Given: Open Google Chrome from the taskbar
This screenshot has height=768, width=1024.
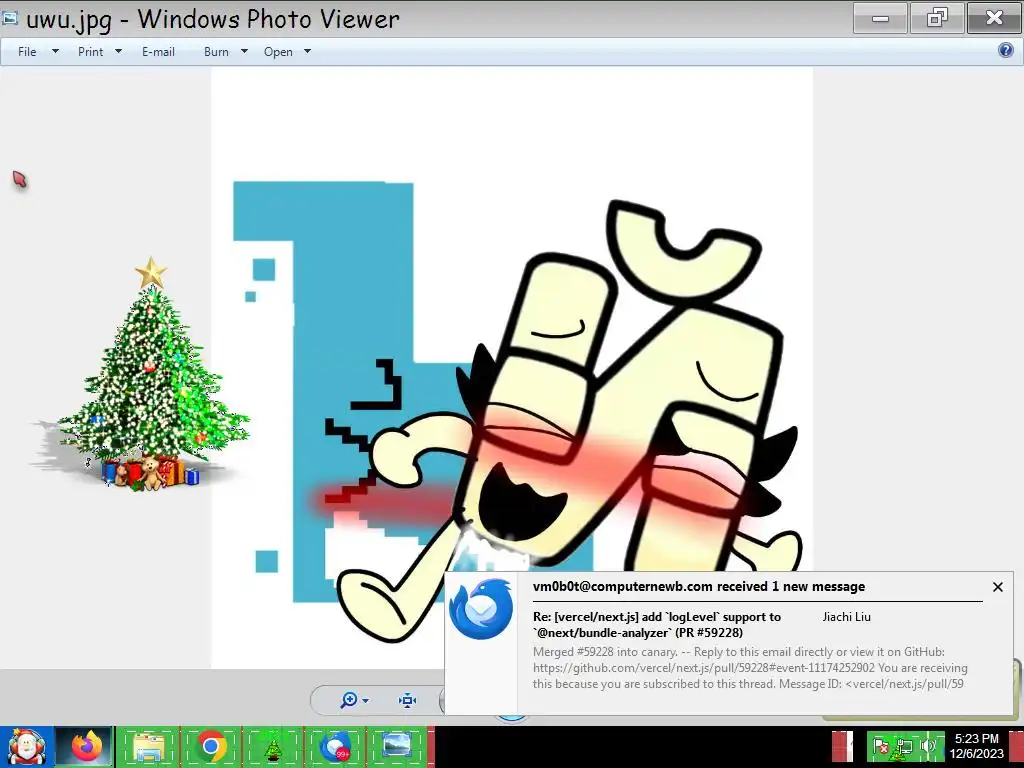Looking at the screenshot, I should 210,746.
